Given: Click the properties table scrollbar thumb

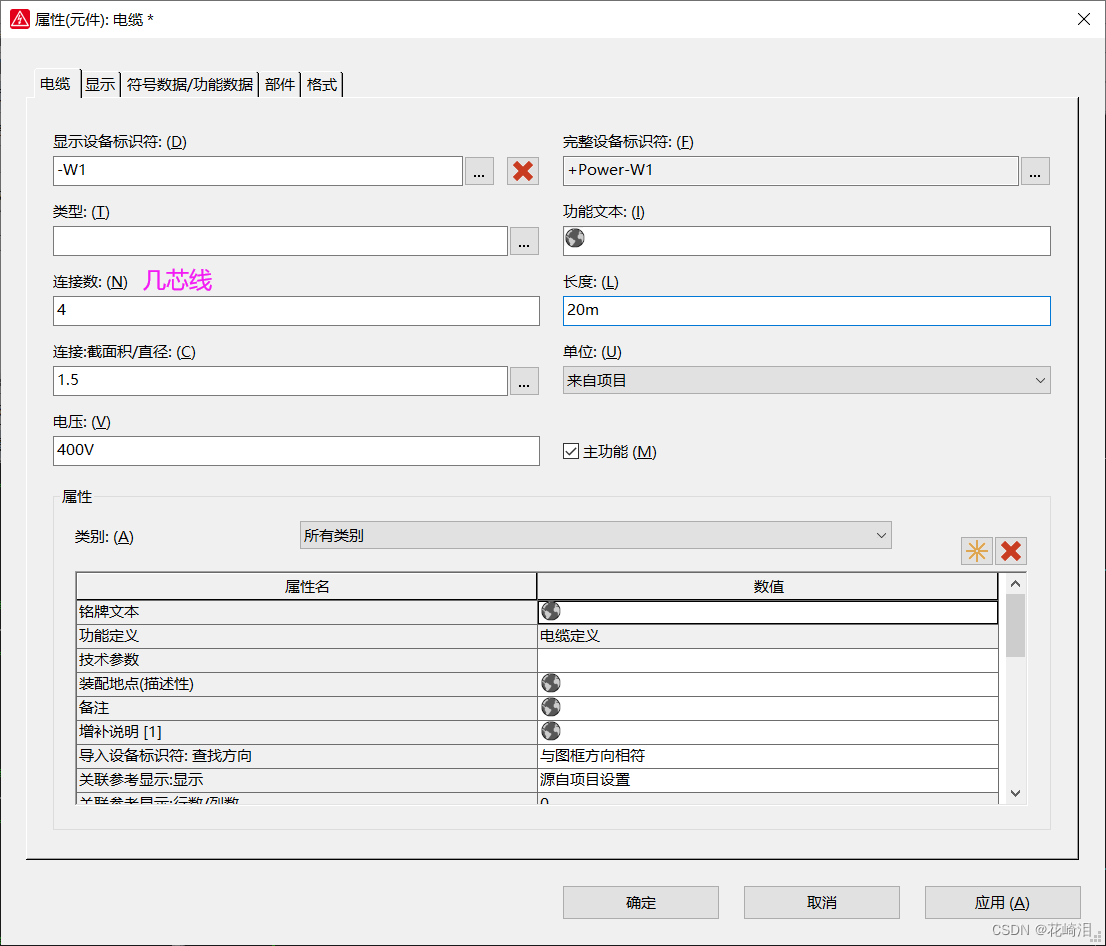Looking at the screenshot, I should click(1016, 625).
